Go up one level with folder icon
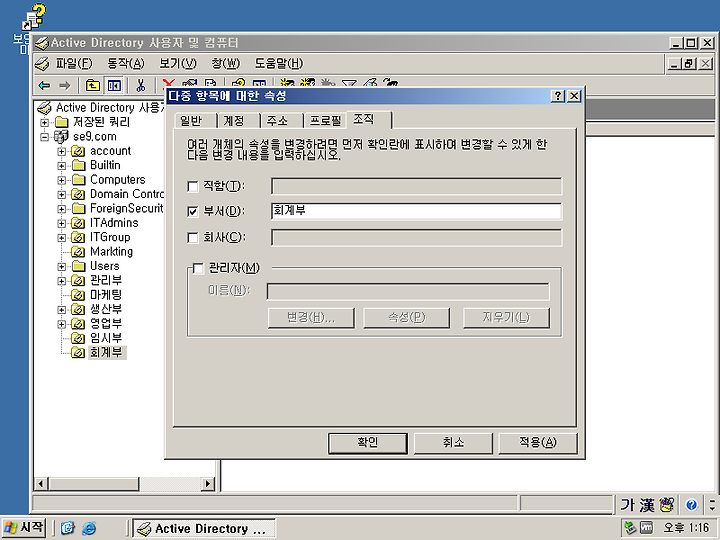The width and height of the screenshot is (720, 540). click(93, 85)
